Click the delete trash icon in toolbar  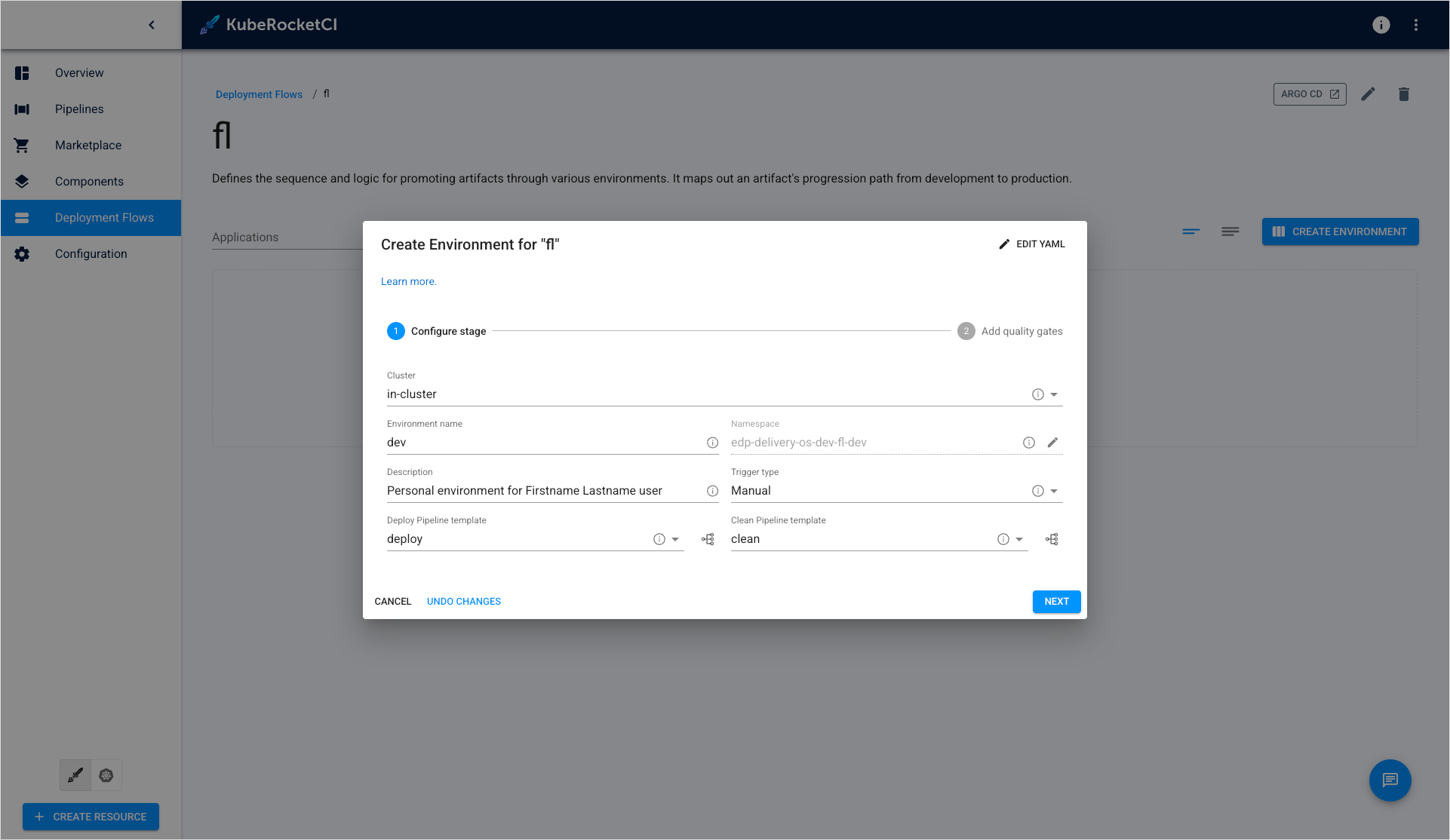tap(1404, 94)
